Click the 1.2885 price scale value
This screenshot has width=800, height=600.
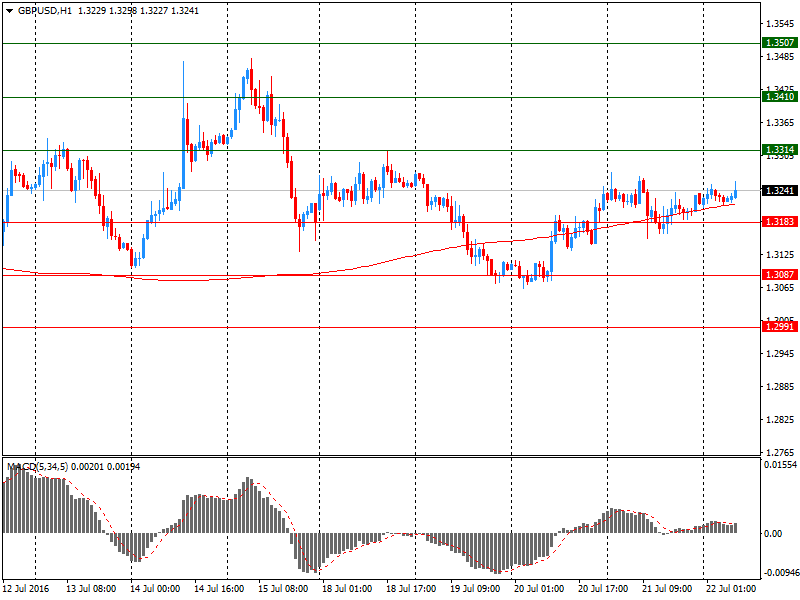pyautogui.click(x=780, y=386)
